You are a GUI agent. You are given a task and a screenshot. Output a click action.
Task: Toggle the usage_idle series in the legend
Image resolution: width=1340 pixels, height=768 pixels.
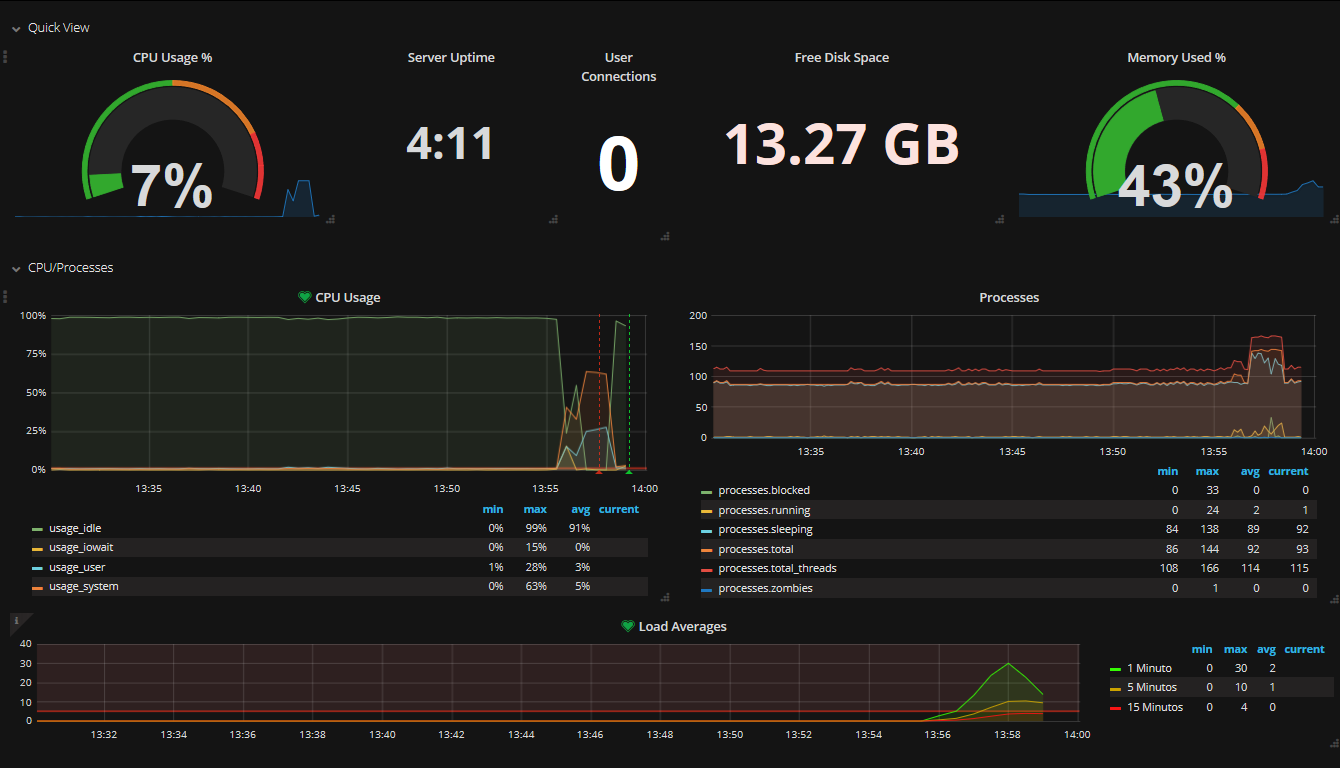[x=75, y=528]
